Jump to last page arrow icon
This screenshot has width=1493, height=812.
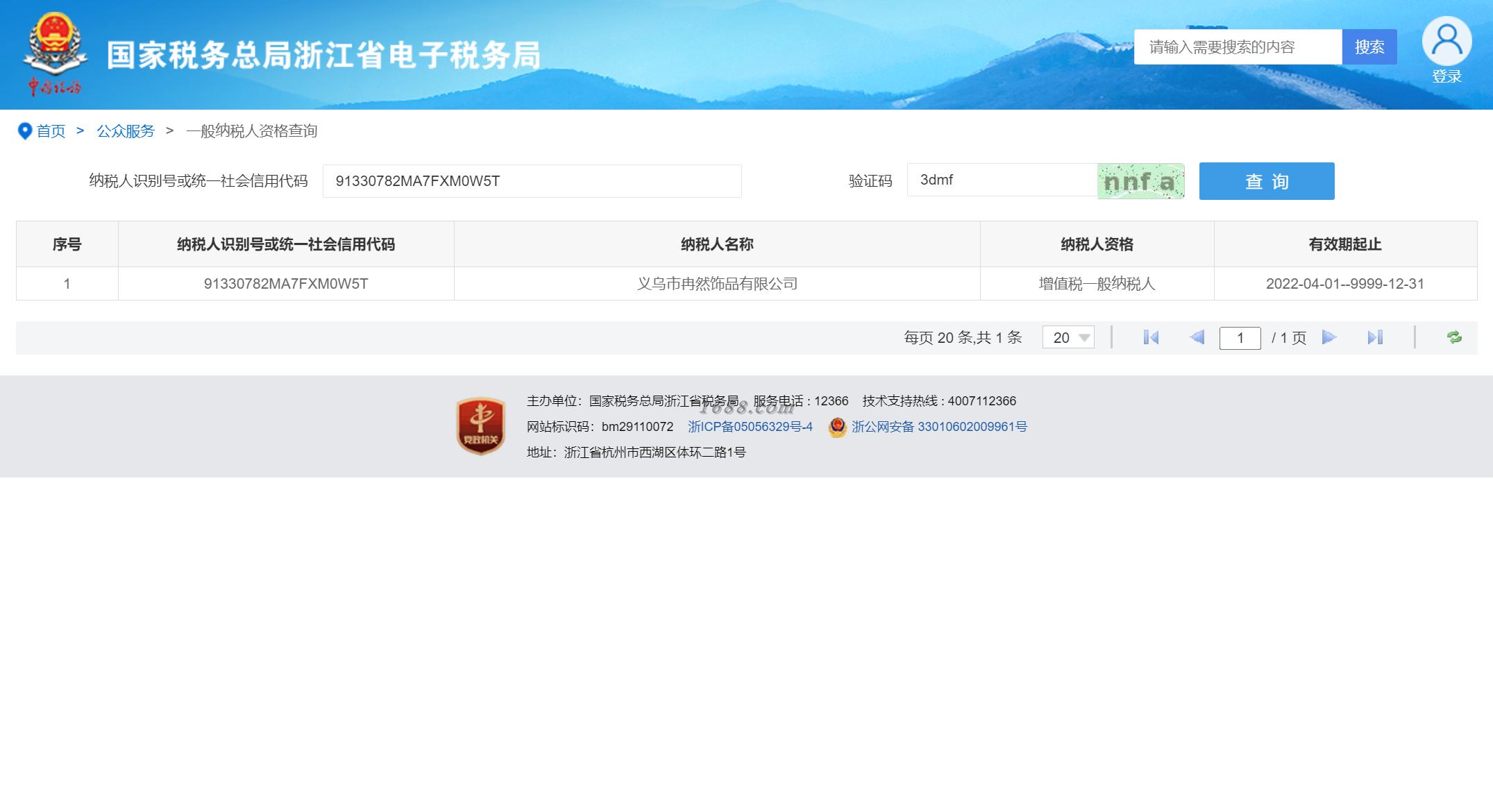[x=1375, y=337]
